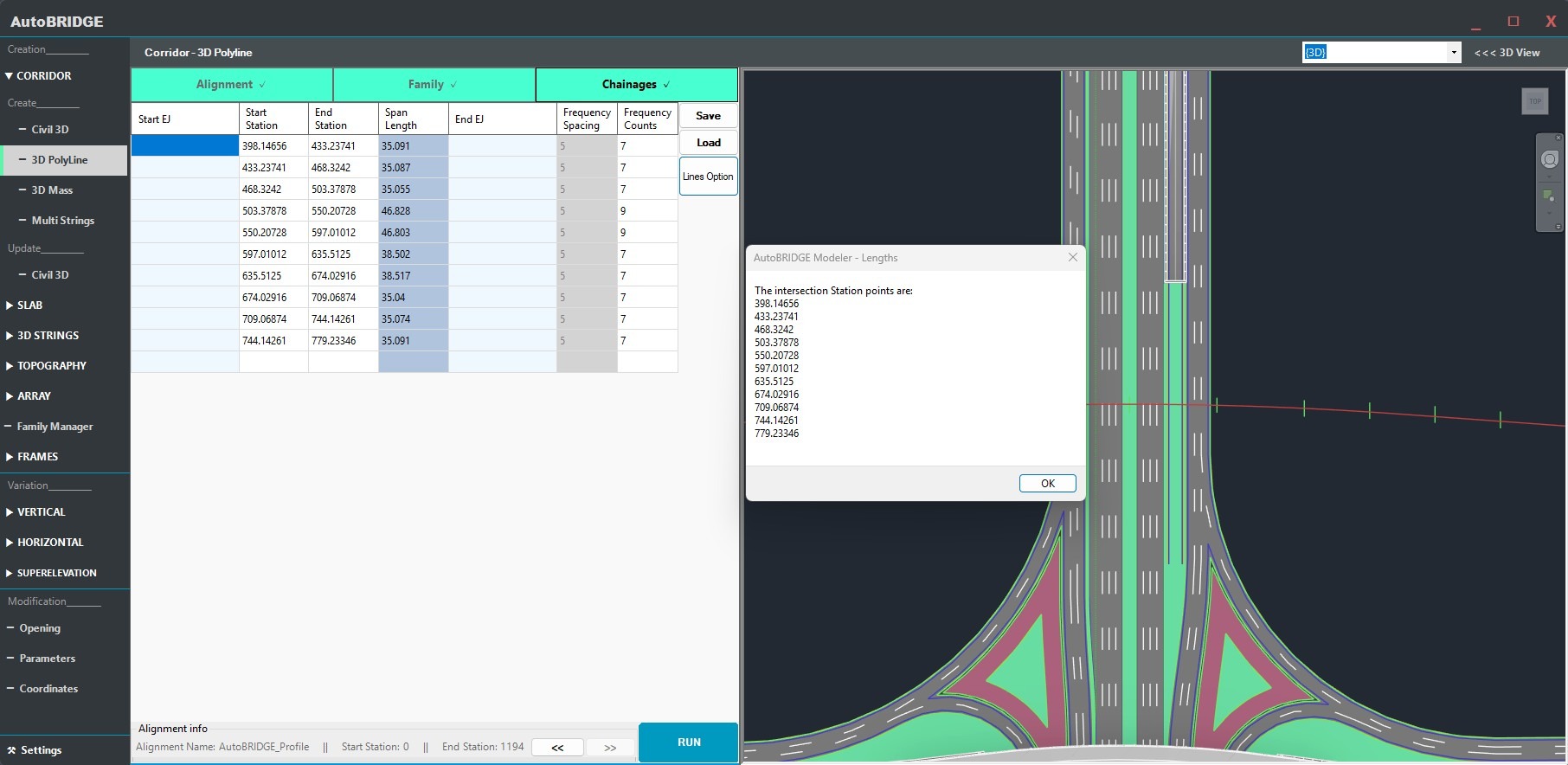This screenshot has width=1568, height=765.
Task: Switch to the Family tab
Action: tap(433, 85)
